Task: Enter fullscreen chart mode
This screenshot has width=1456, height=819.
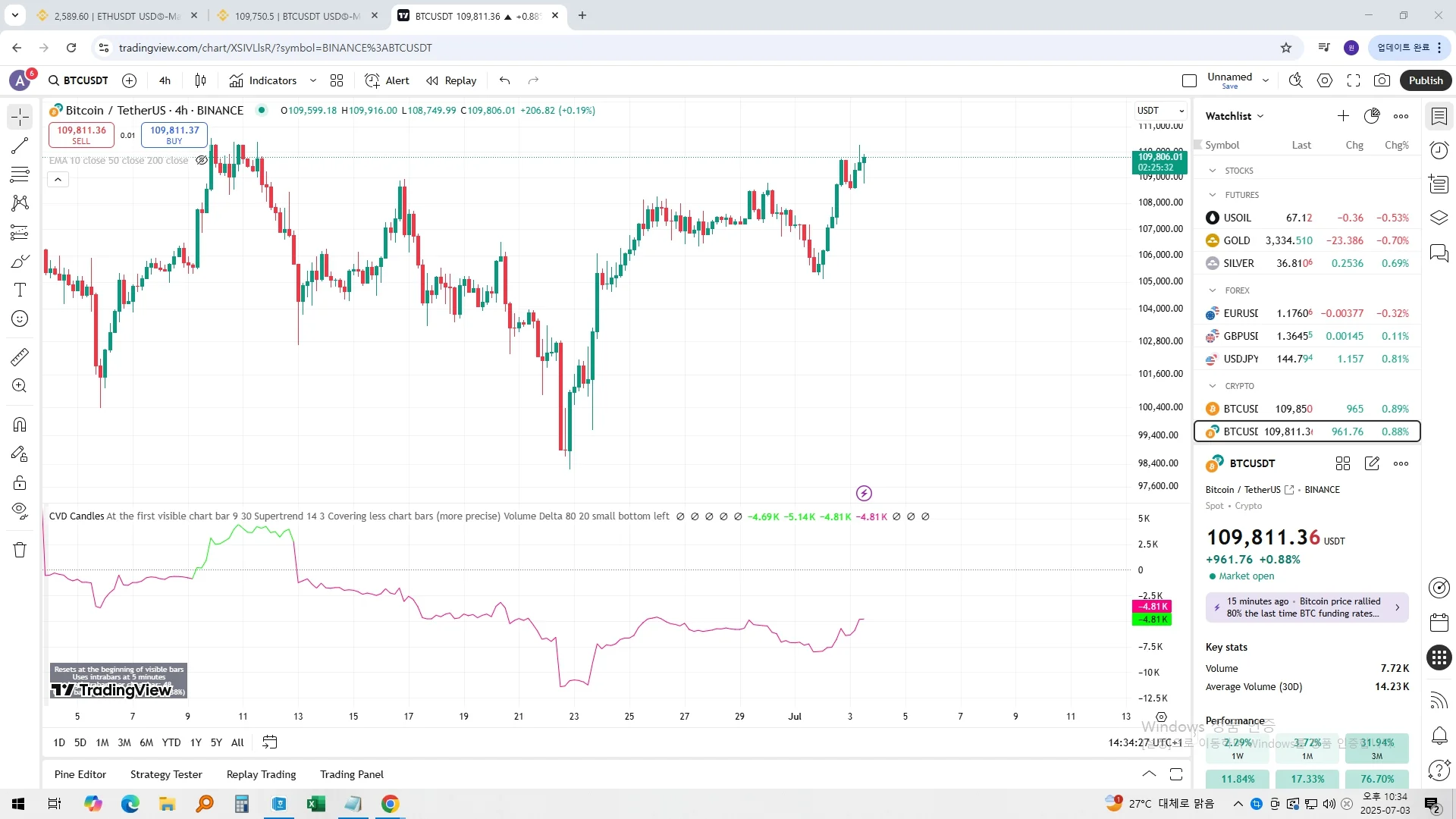Action: [x=1354, y=80]
